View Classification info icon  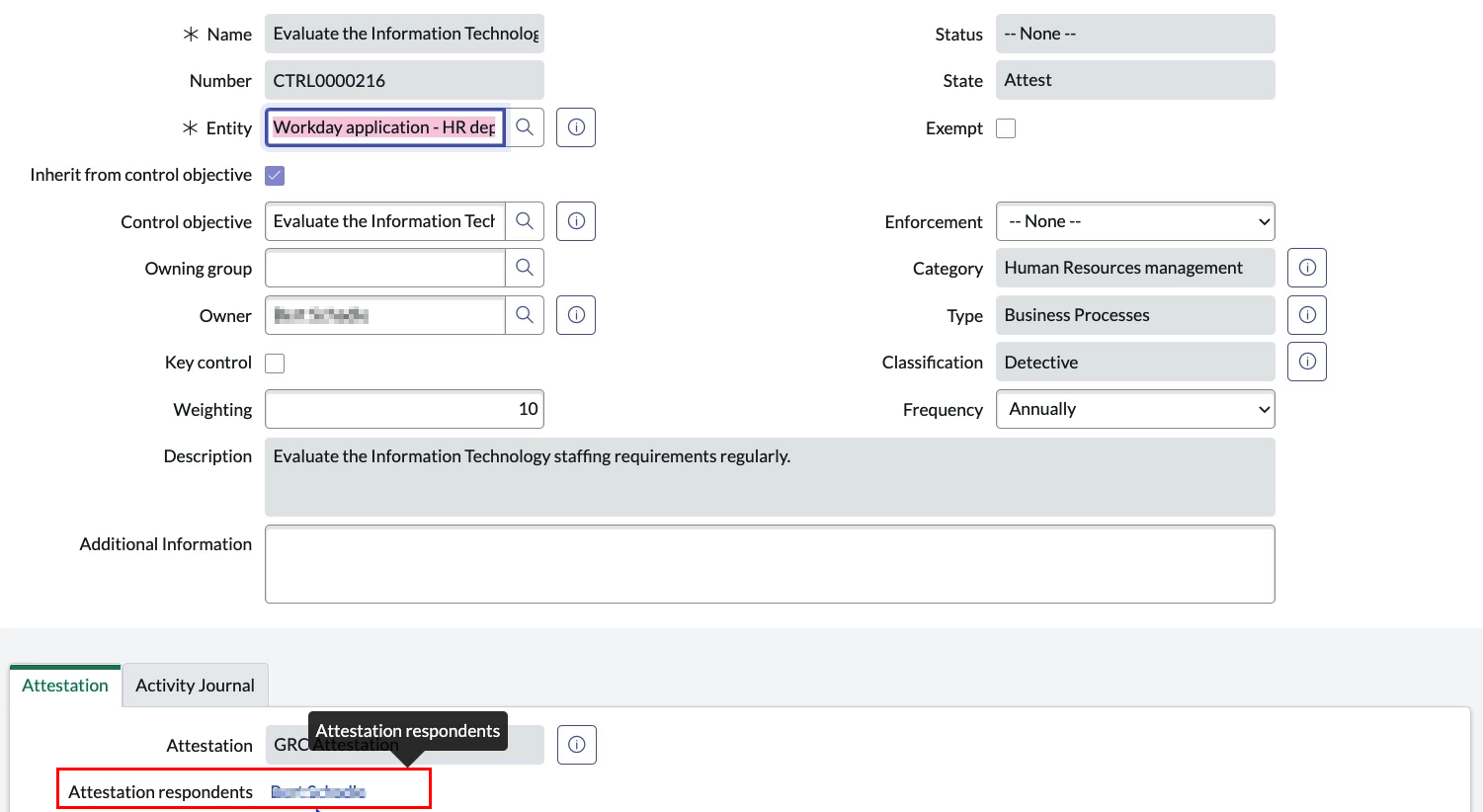click(1307, 362)
